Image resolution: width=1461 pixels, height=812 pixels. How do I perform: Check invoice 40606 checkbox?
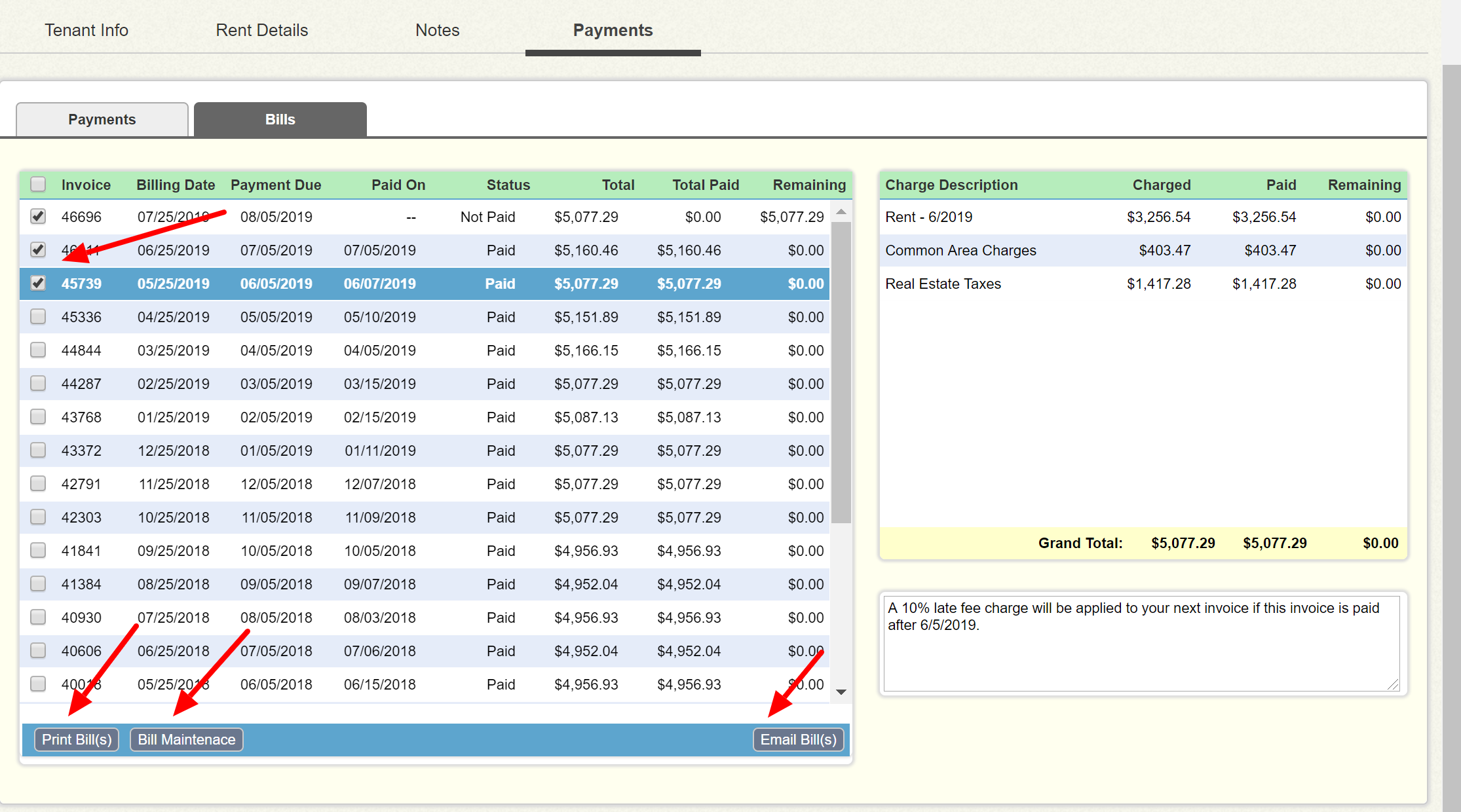click(38, 650)
